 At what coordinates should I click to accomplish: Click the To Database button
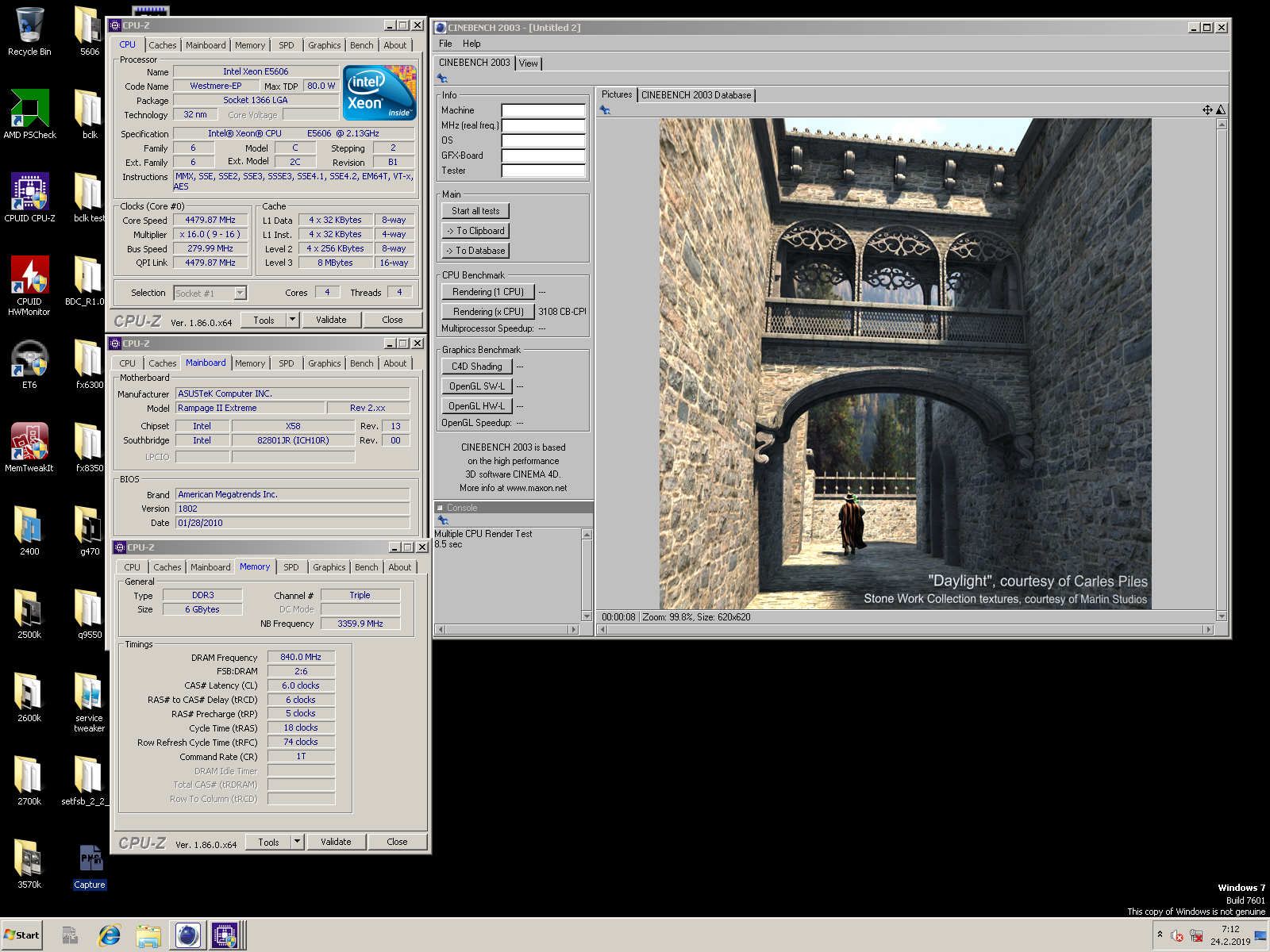[x=475, y=251]
